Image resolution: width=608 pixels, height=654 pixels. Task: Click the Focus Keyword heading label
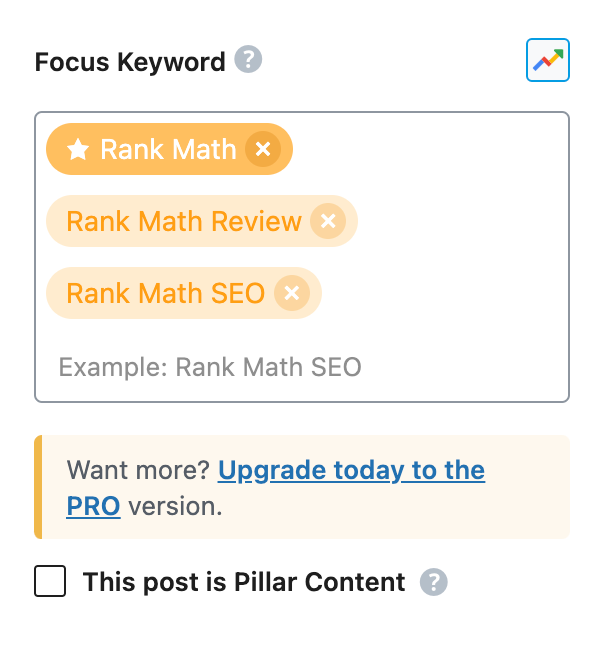click(130, 62)
